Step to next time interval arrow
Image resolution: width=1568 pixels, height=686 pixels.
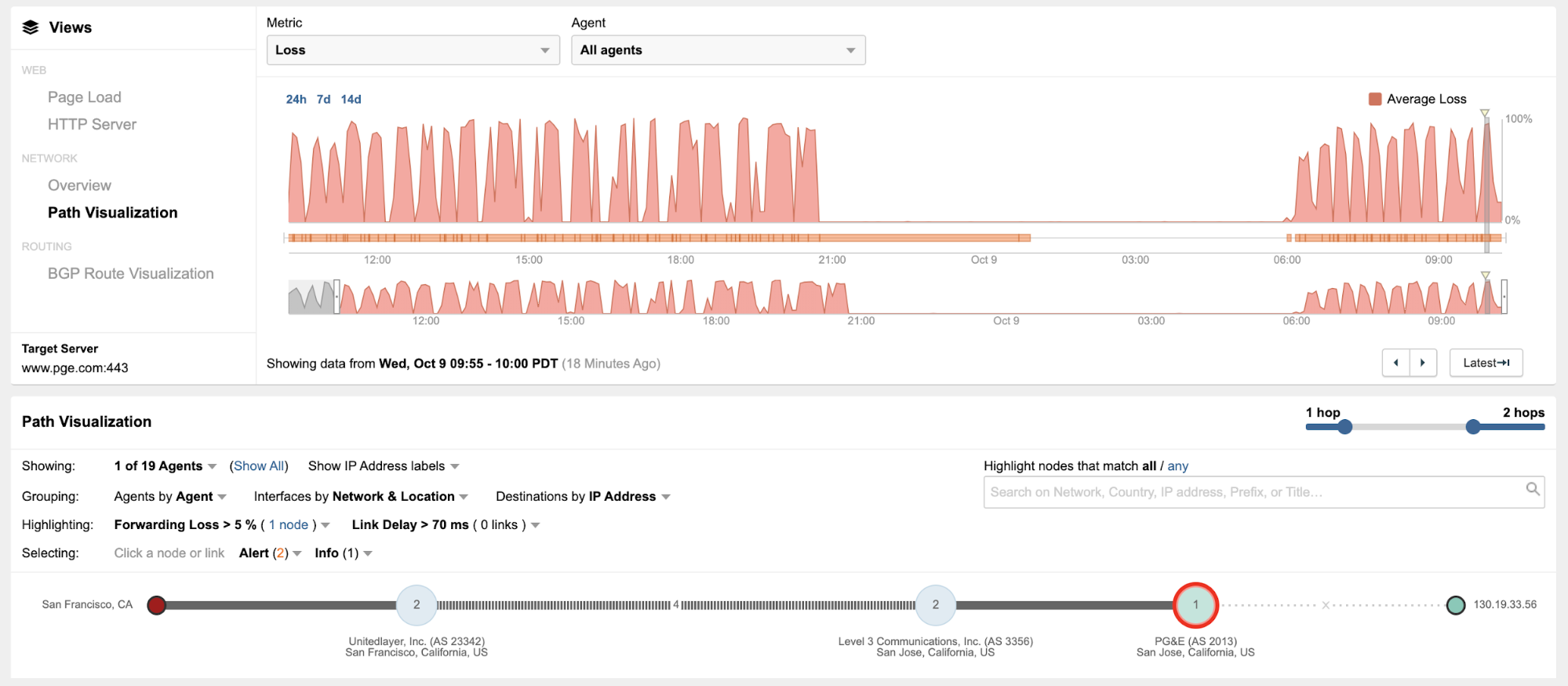point(1423,363)
